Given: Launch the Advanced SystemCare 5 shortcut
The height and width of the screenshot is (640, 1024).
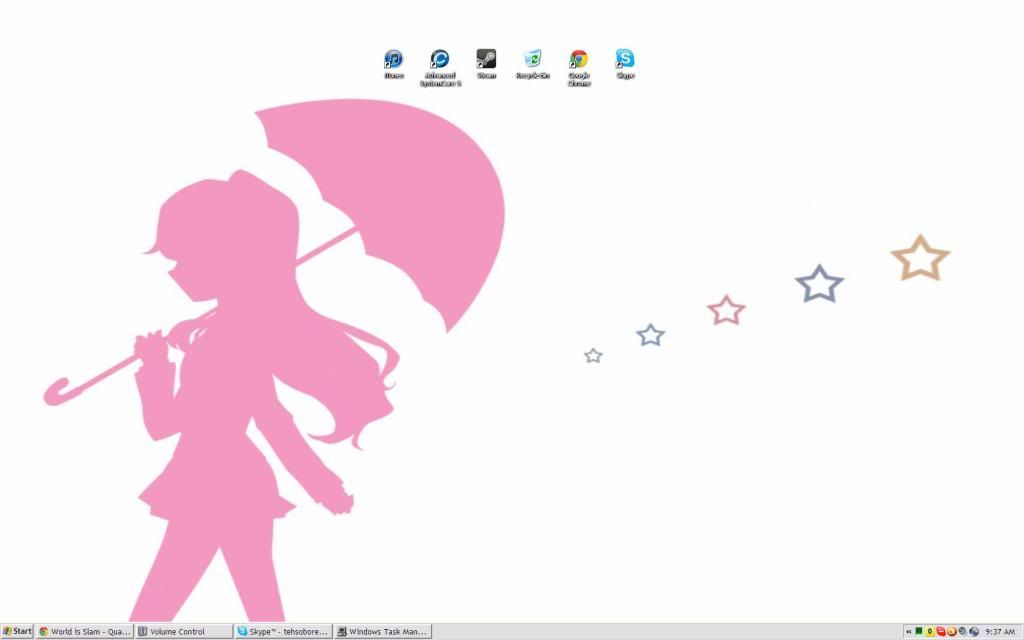Looking at the screenshot, I should coord(440,60).
